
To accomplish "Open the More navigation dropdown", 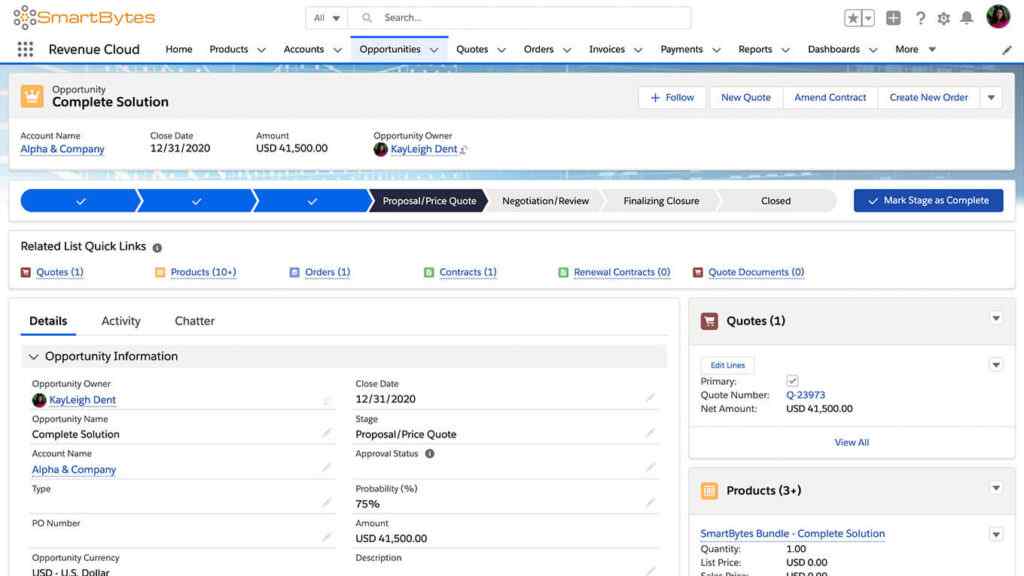I will pyautogui.click(x=916, y=50).
